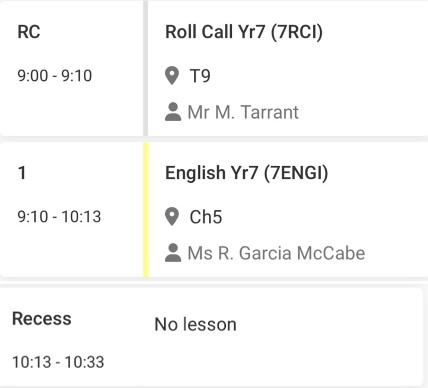
Task: Open the Roll Call Yr7 (7RCI) lesson
Action: [244, 32]
